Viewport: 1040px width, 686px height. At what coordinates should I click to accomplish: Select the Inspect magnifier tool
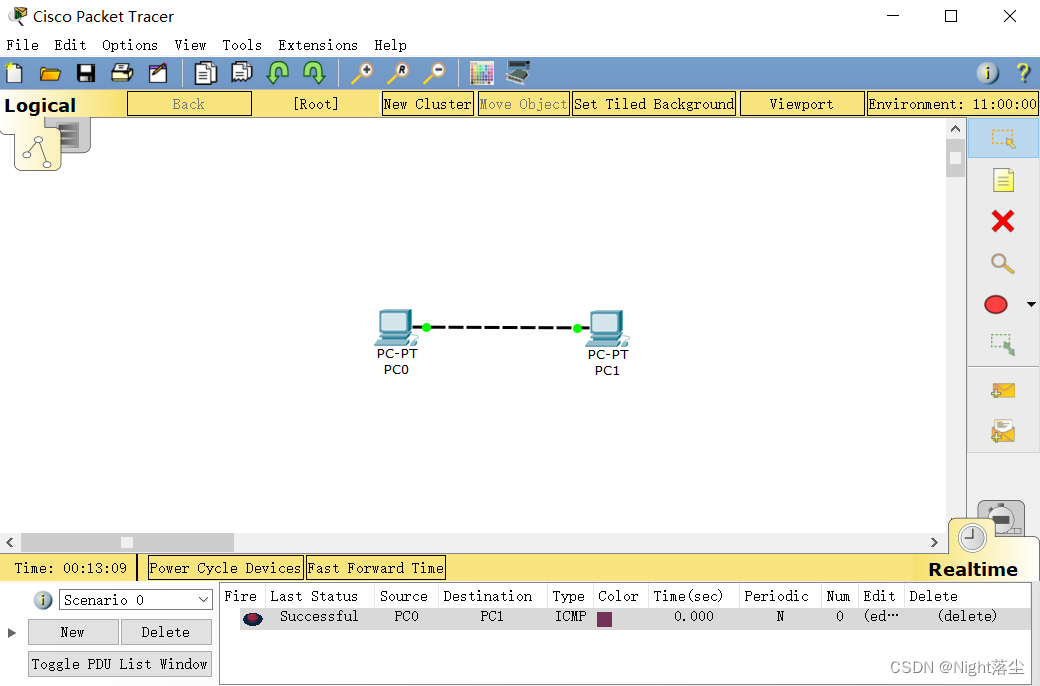click(x=1002, y=263)
